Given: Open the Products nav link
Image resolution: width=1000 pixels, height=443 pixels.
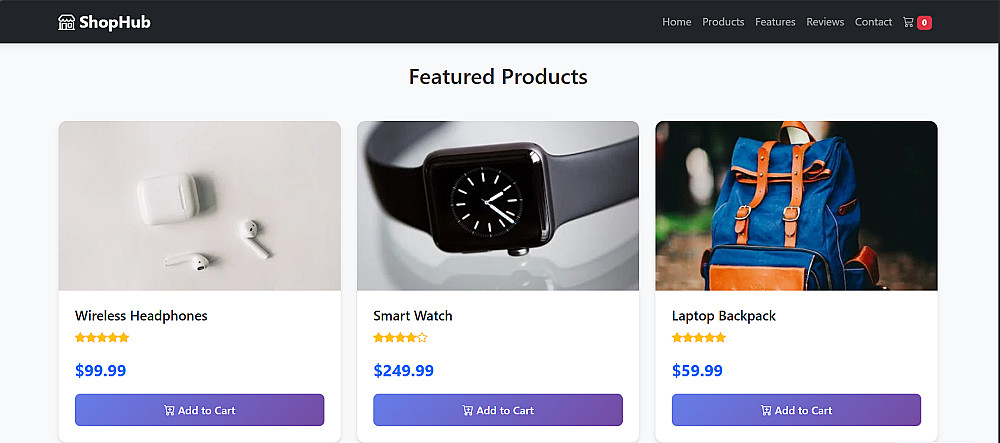Looking at the screenshot, I should pos(723,22).
